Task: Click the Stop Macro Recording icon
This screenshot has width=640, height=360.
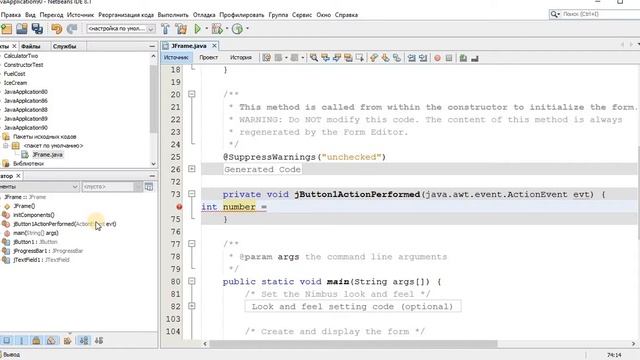Action: [x=449, y=58]
